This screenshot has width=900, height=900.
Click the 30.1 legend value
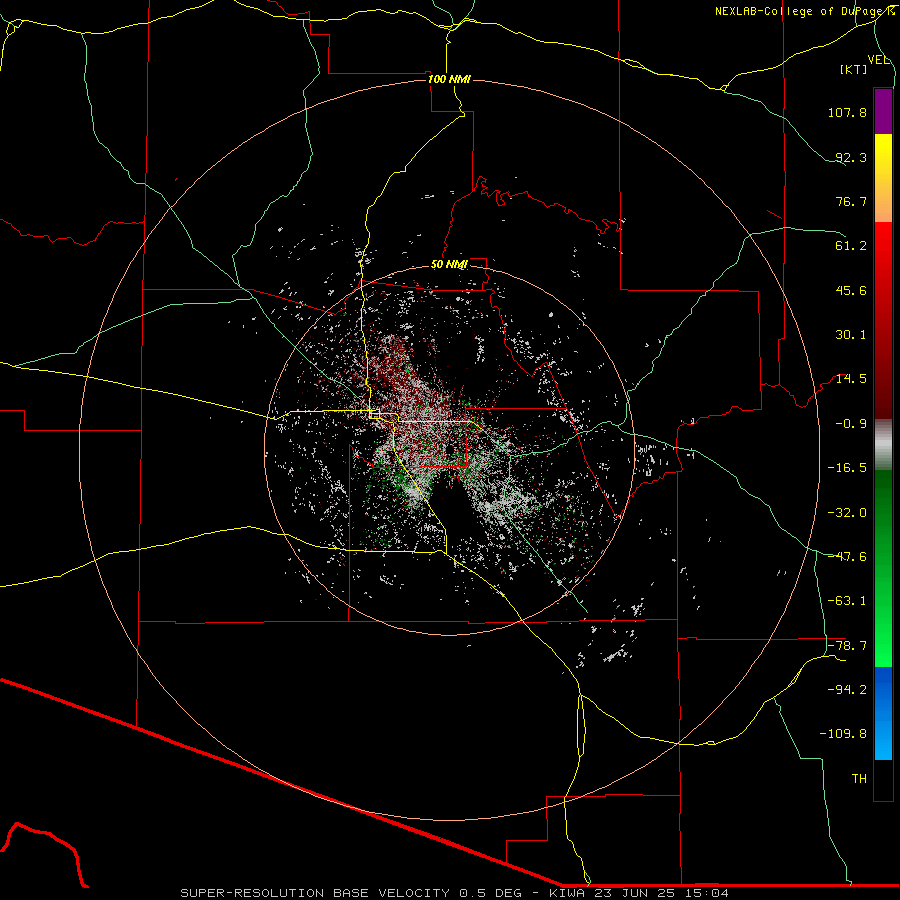pyautogui.click(x=851, y=335)
